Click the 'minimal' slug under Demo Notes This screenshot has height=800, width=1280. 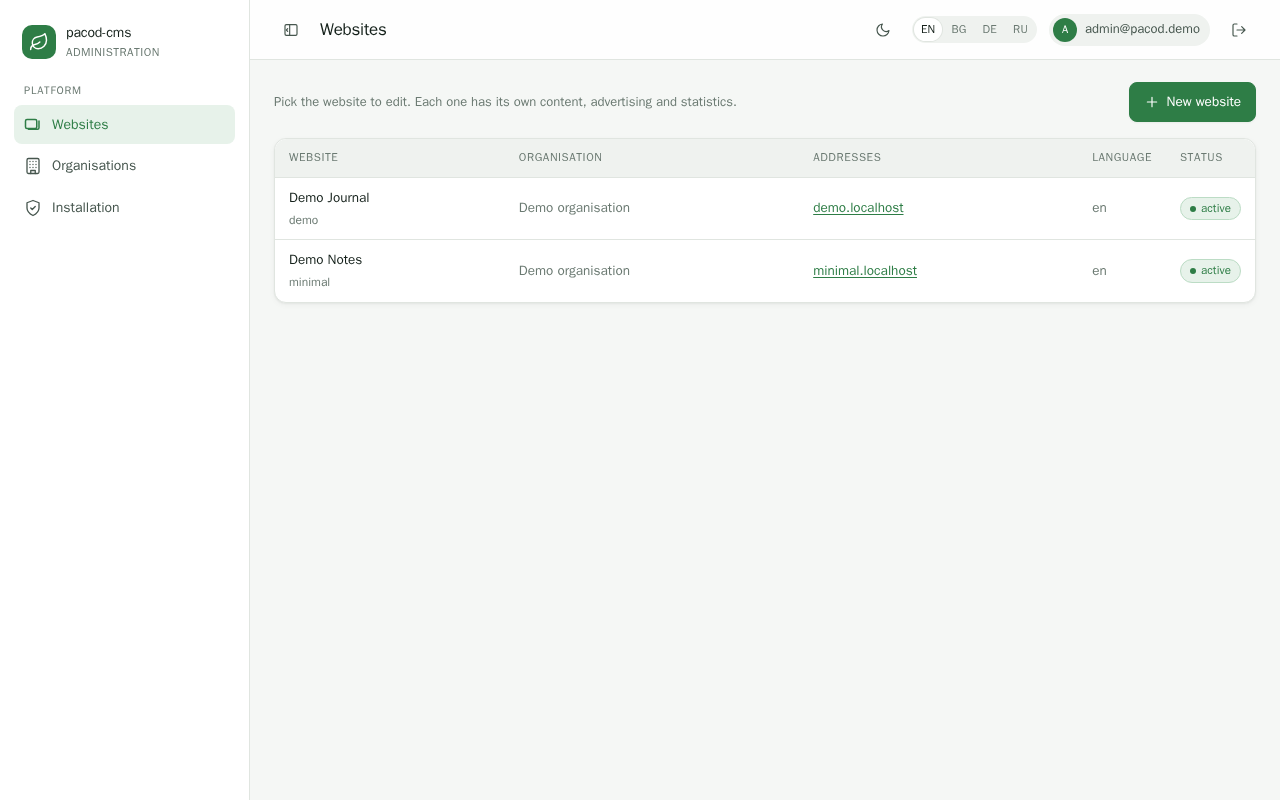click(x=309, y=282)
